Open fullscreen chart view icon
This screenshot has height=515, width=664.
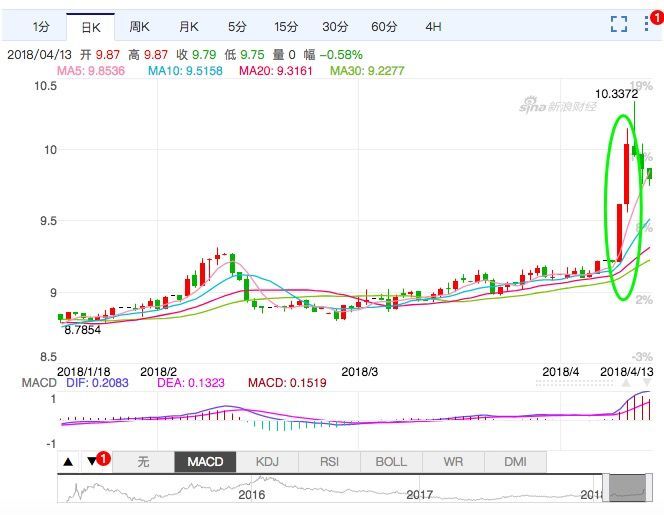619,25
